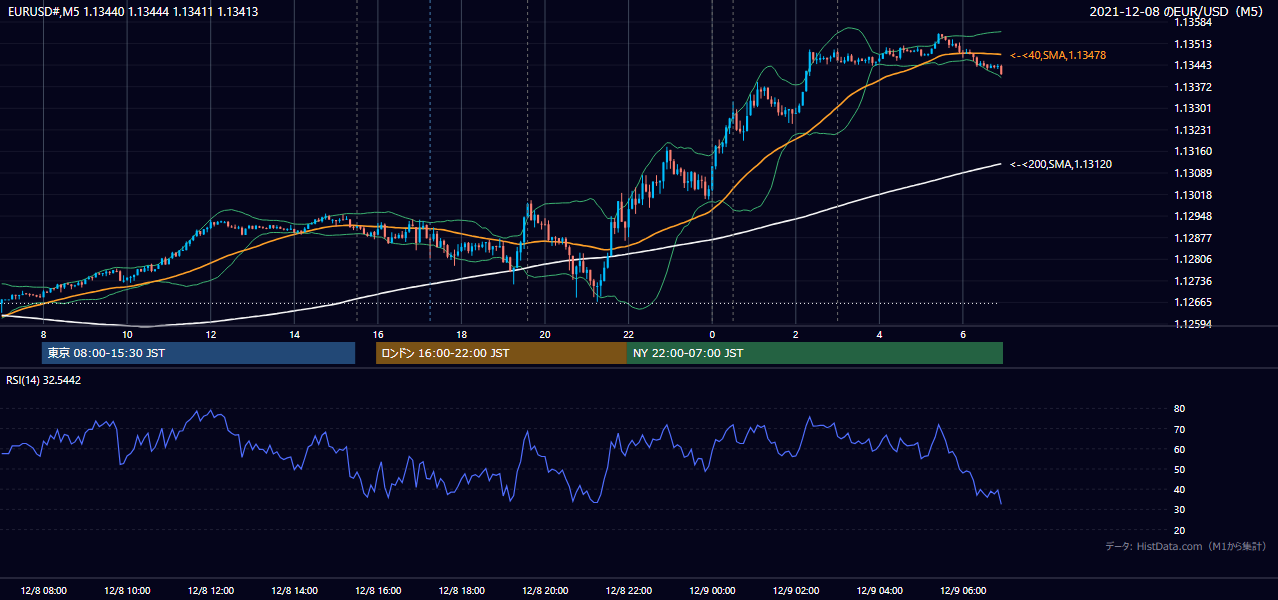The image size is (1278, 600).
Task: Click the 12/8 22:00 bottom time label
Action: tap(628, 590)
